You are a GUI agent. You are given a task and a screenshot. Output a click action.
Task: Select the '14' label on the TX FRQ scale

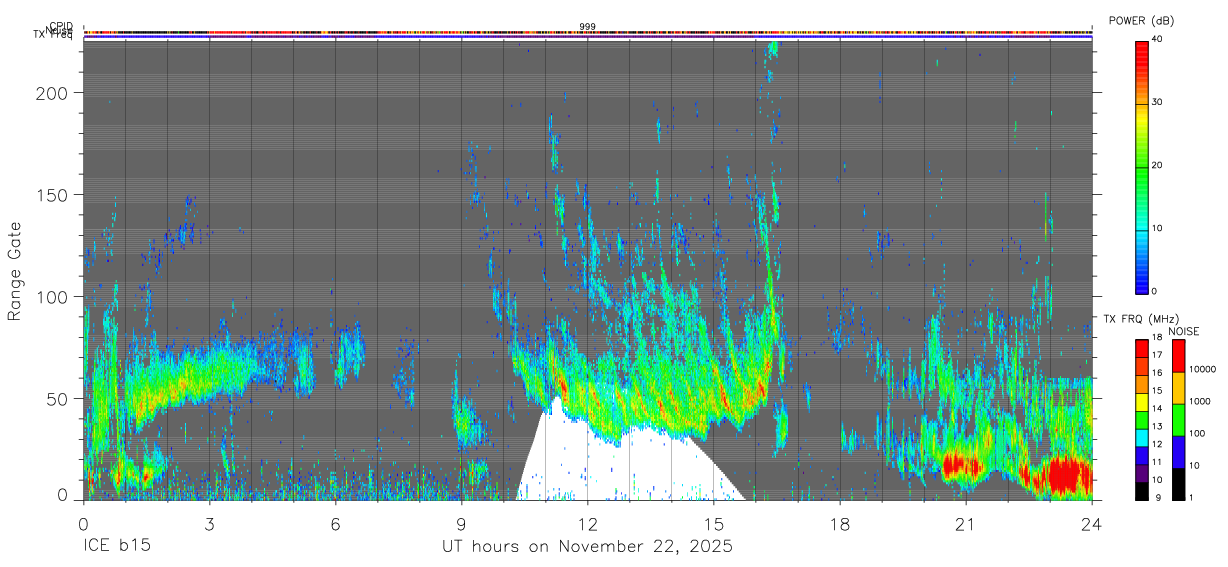(1157, 408)
